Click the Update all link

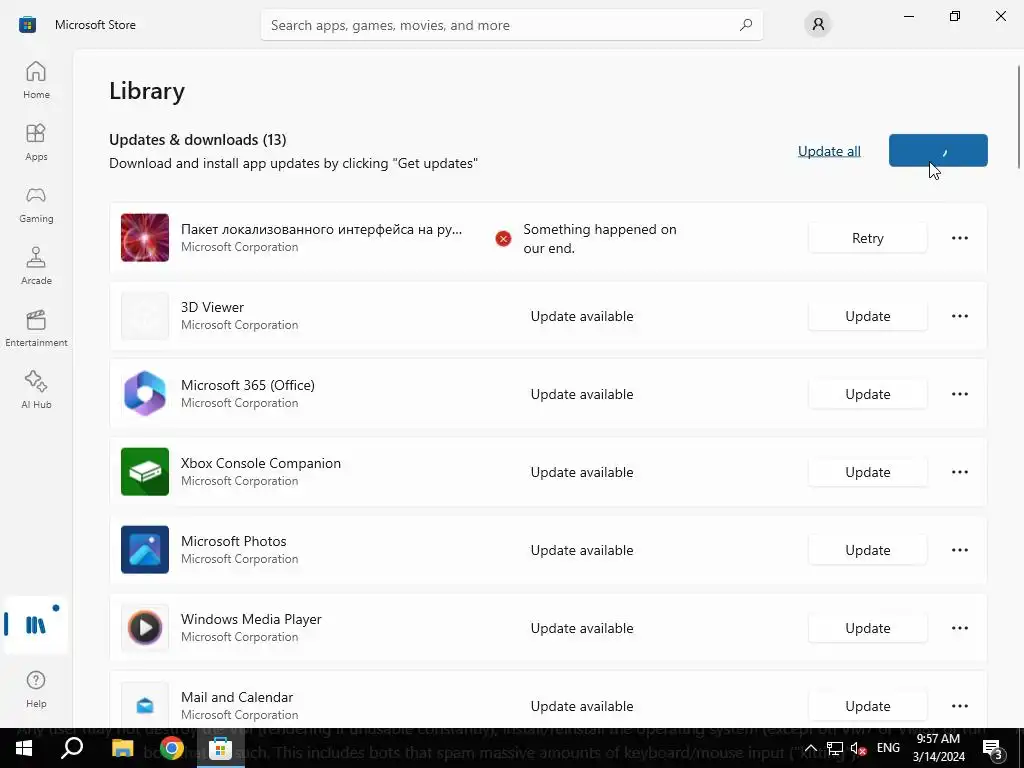[x=829, y=151]
